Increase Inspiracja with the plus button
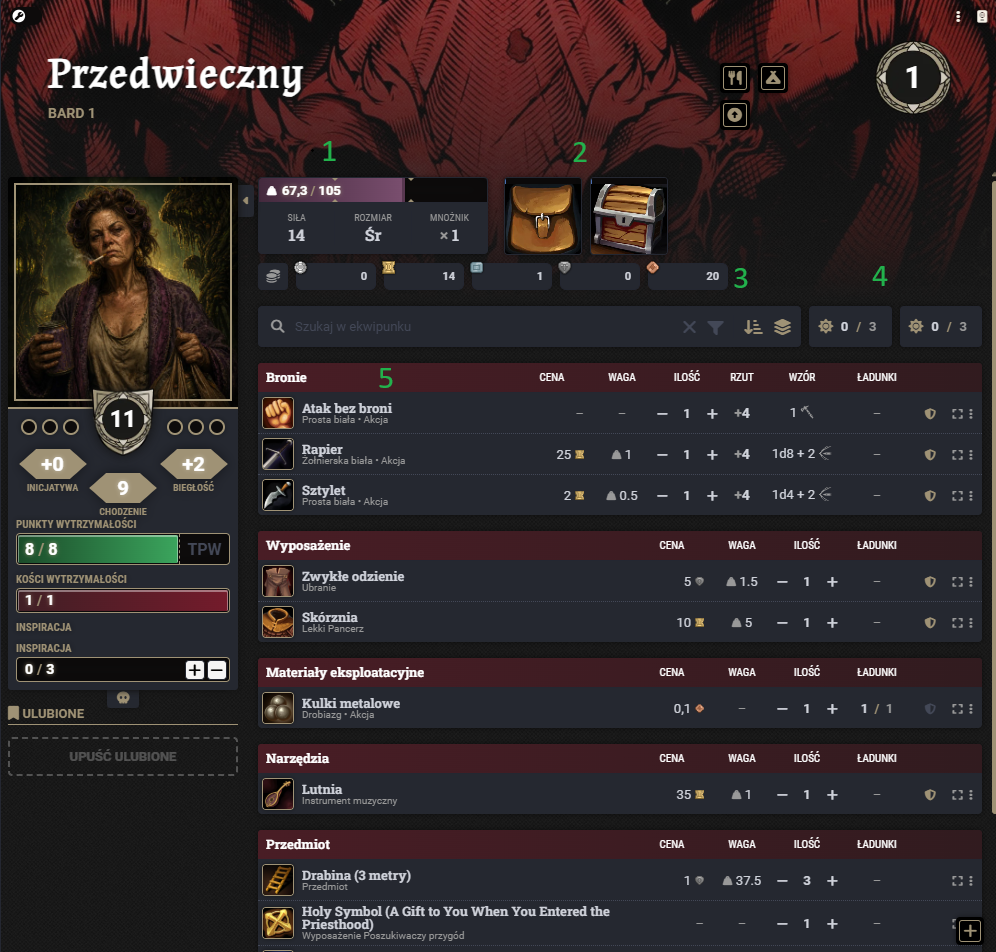This screenshot has width=996, height=952. click(x=195, y=669)
